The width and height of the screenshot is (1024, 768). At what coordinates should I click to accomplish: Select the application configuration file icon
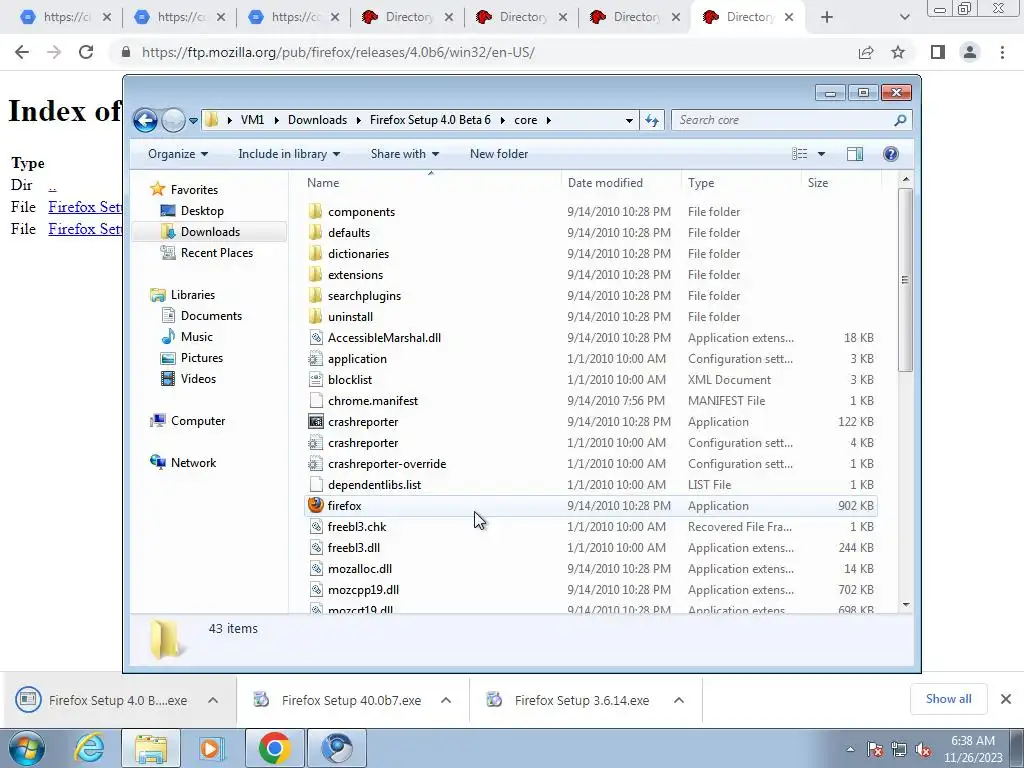click(x=315, y=359)
